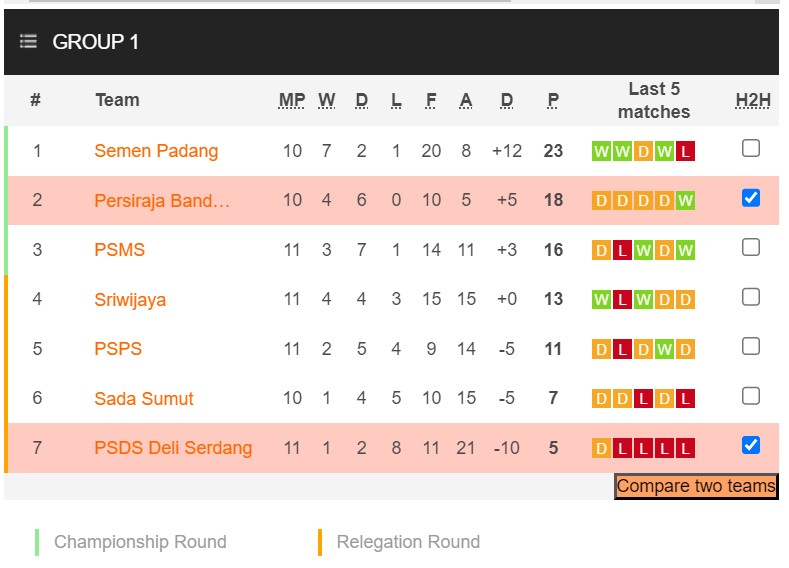Uncheck the H2H checkbox for Persiraja
The width and height of the screenshot is (789, 568).
[x=751, y=198]
